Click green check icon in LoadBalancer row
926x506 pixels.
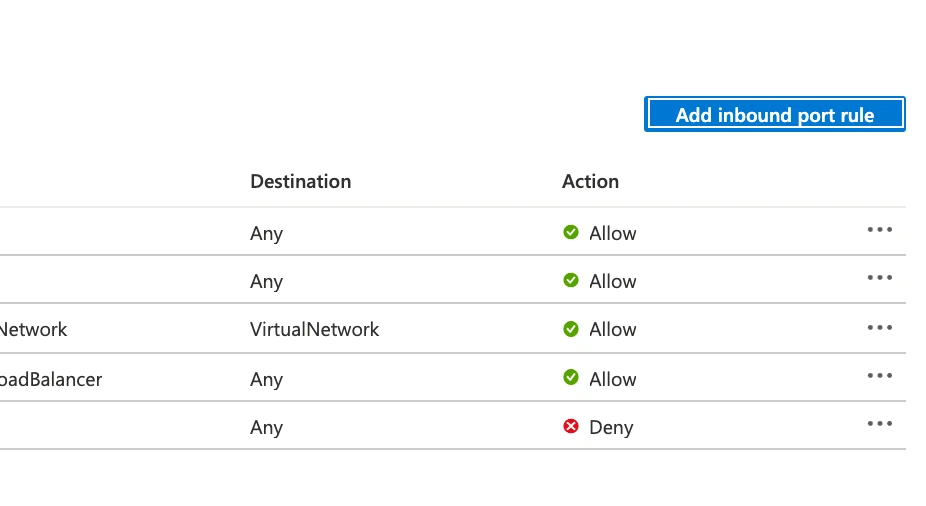click(x=570, y=377)
